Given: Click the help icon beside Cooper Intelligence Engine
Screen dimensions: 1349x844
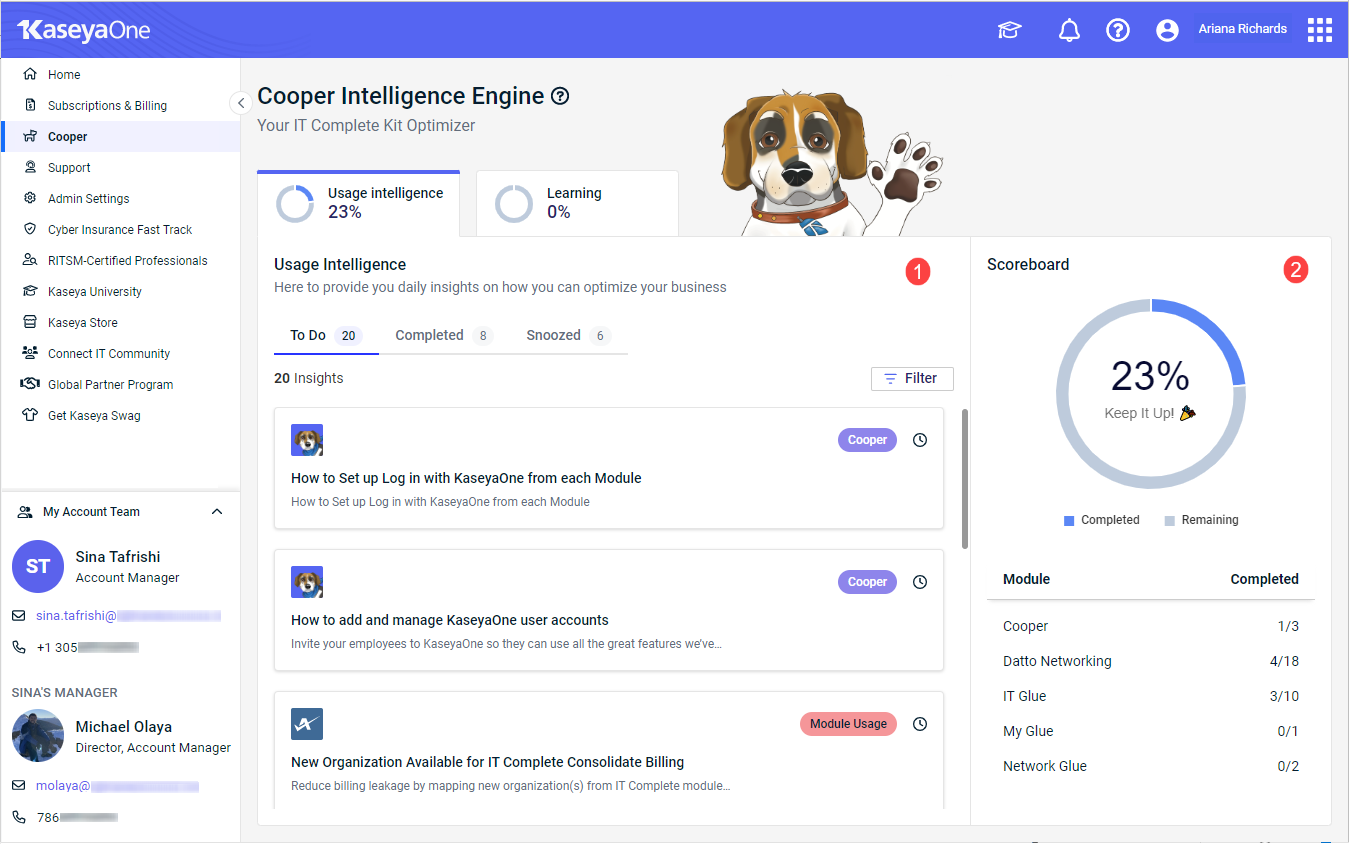Looking at the screenshot, I should pos(560,96).
